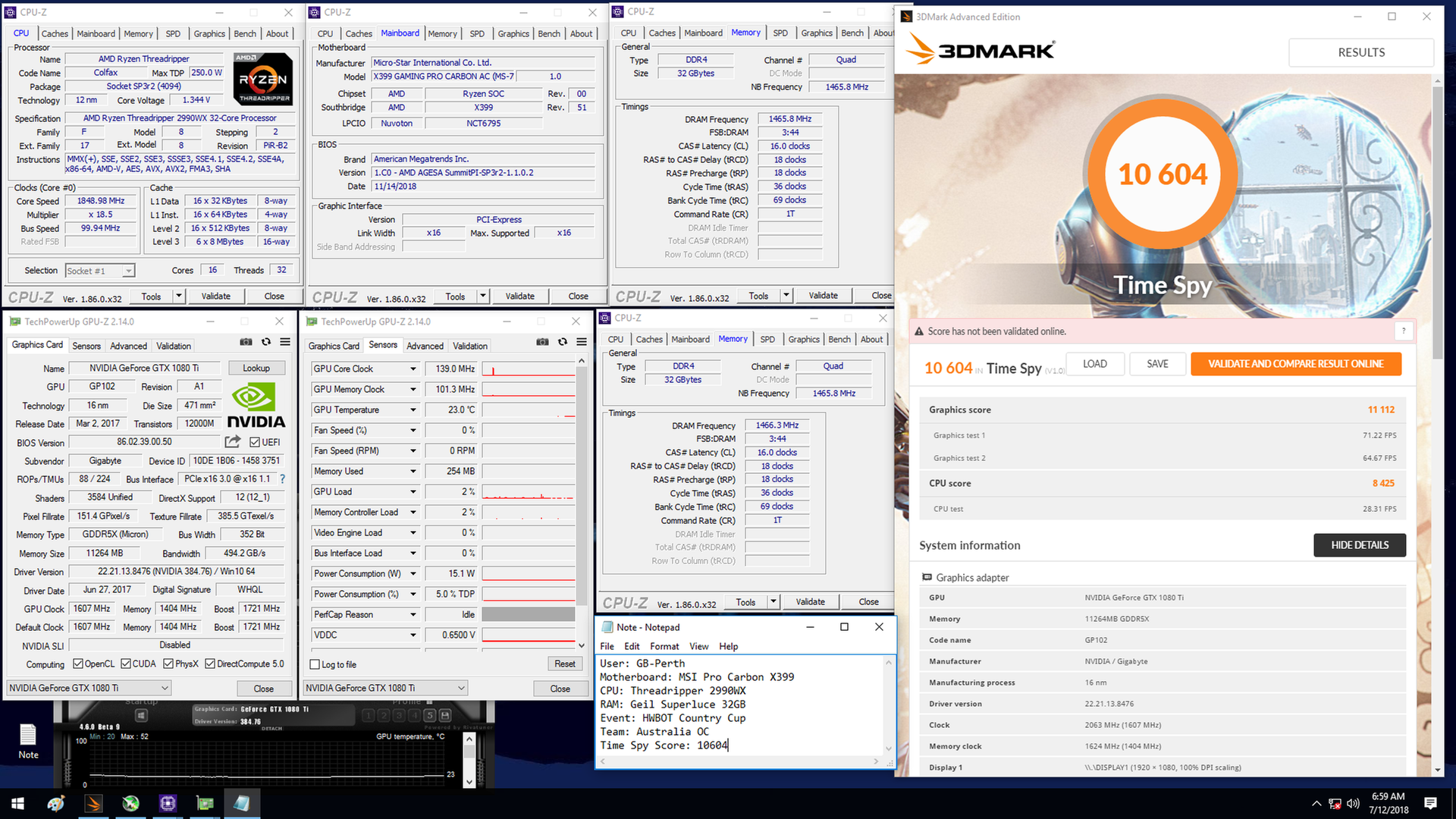Switch to Advanced tab in GPU-Z Graphics Card window

coord(128,346)
